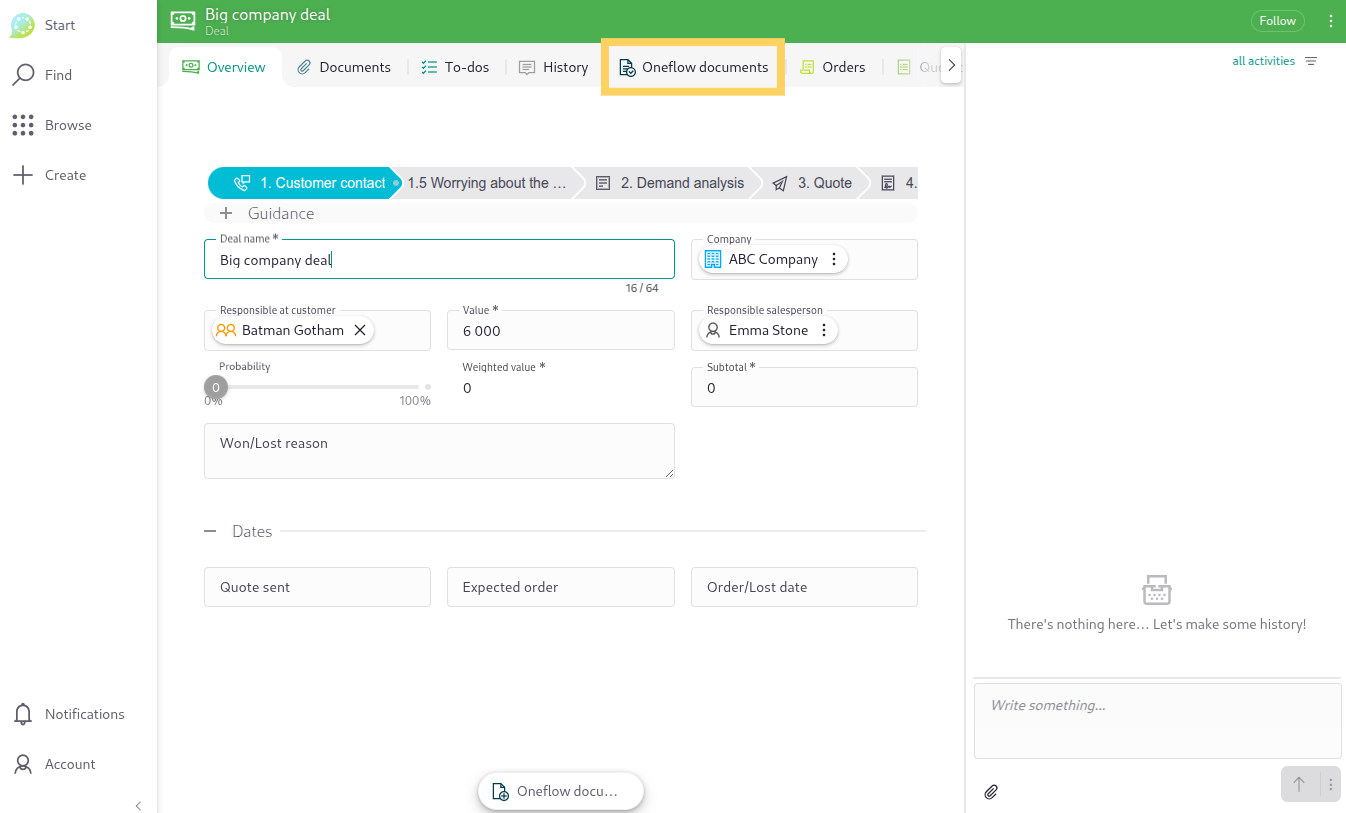Select stage 1.5 Worrying about the…
1346x813 pixels.
(487, 183)
